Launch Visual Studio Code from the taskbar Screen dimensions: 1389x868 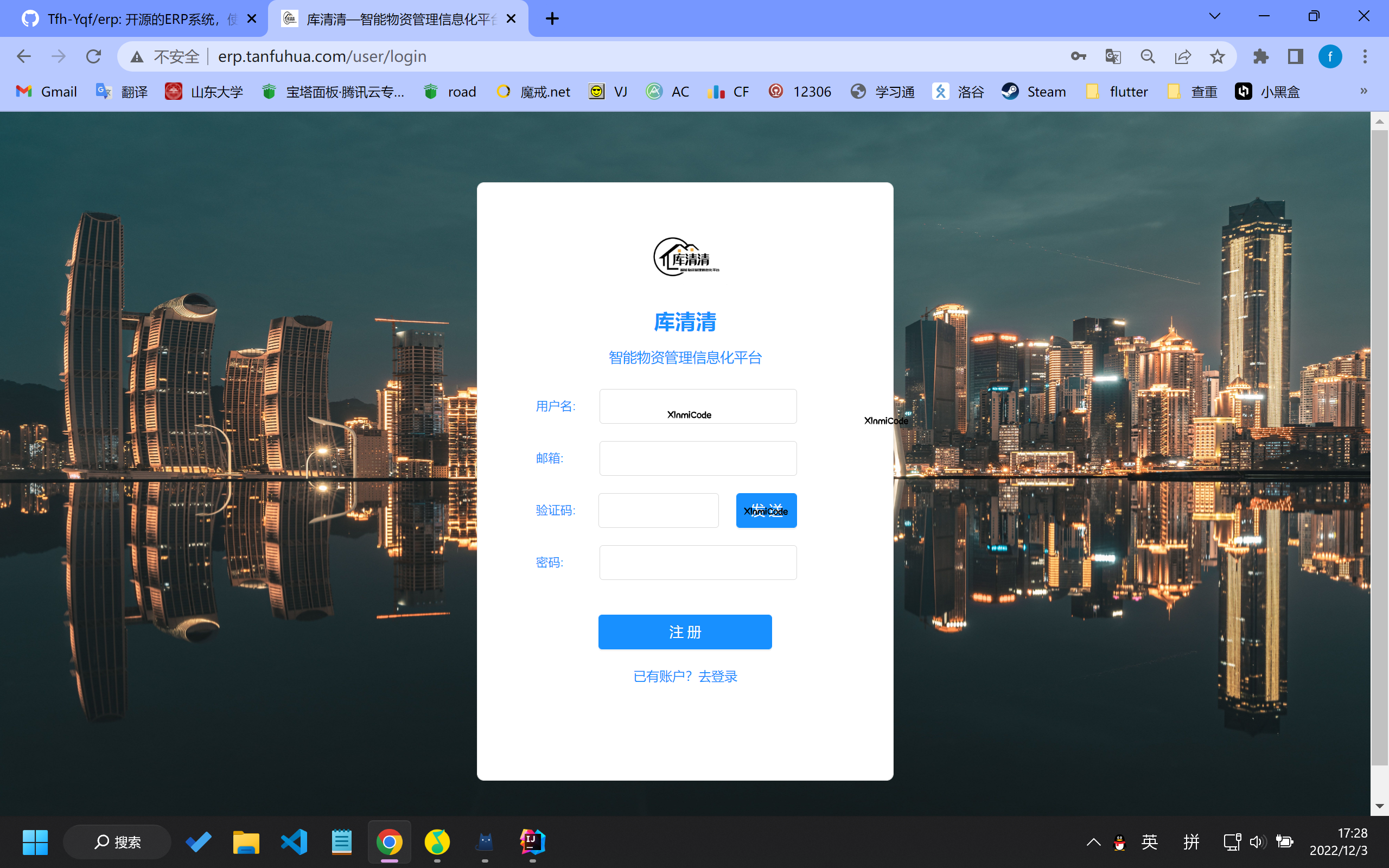click(294, 841)
